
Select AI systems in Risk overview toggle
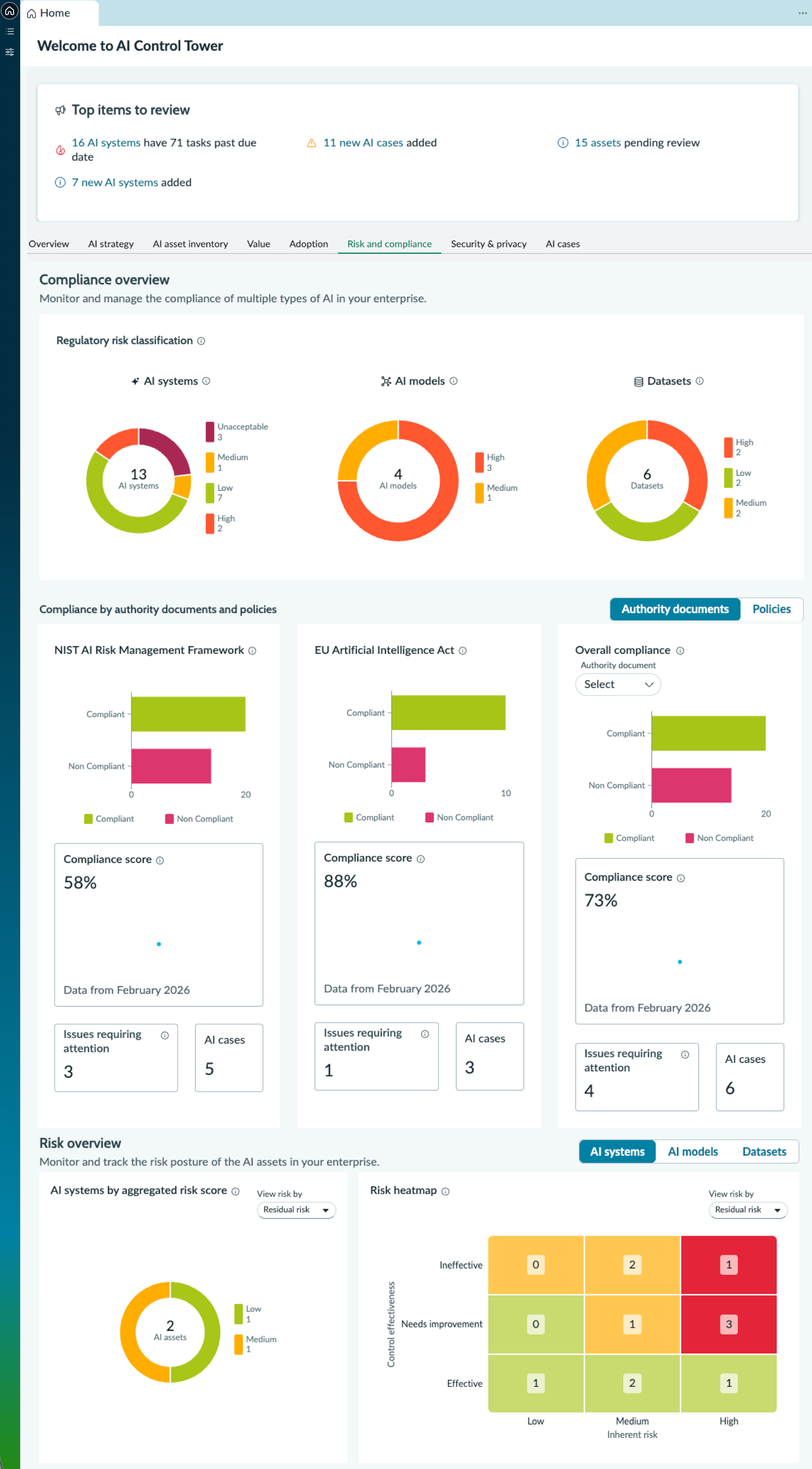[x=617, y=1151]
